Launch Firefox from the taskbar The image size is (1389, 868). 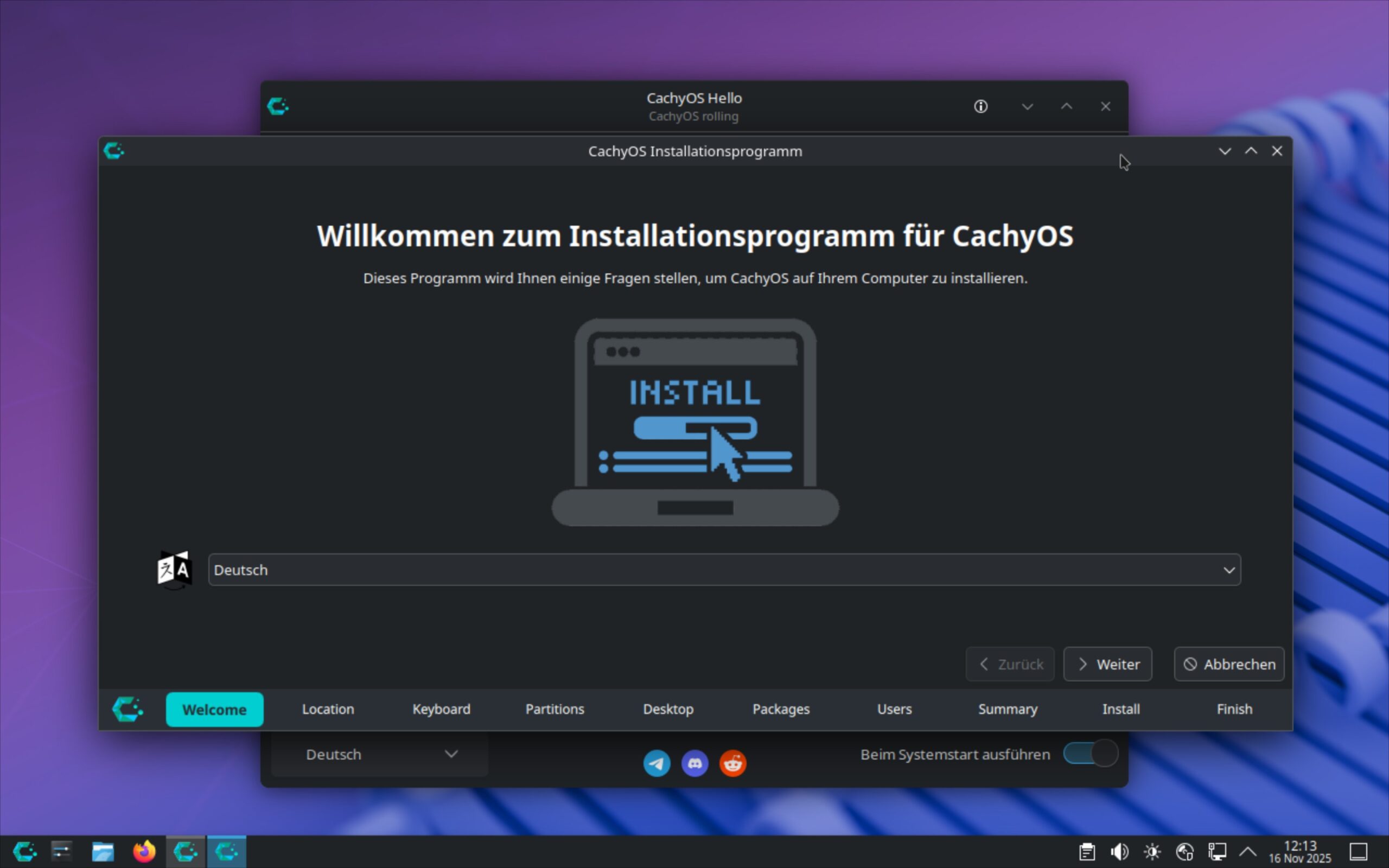tap(144, 851)
